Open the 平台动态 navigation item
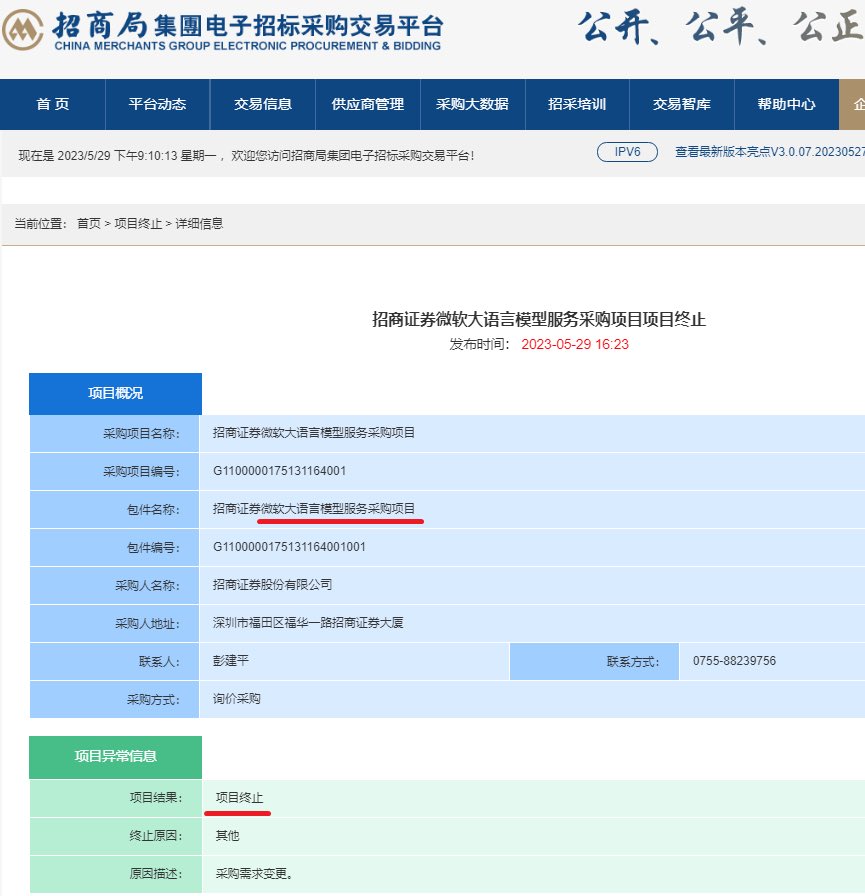 [x=158, y=104]
